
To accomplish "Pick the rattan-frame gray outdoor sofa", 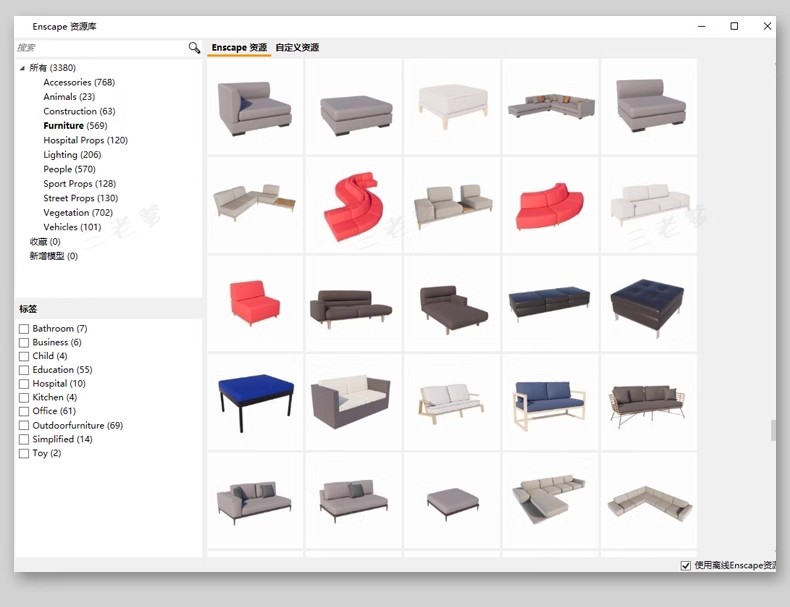I will click(649, 401).
